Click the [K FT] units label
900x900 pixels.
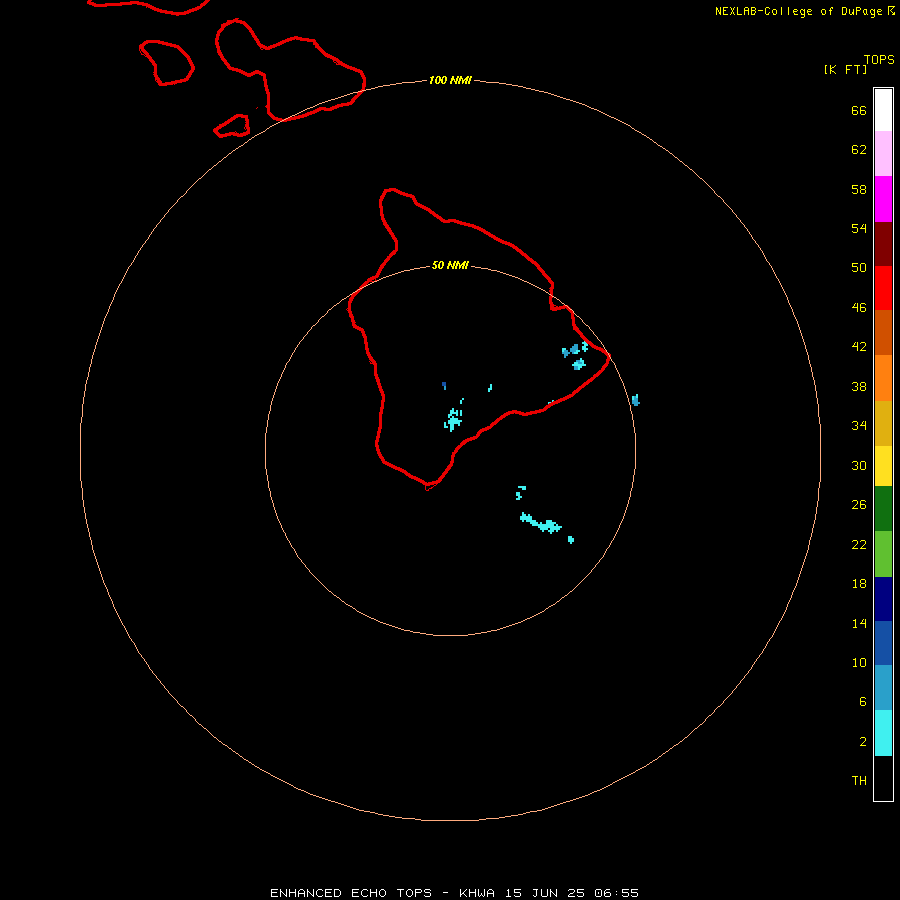click(845, 69)
